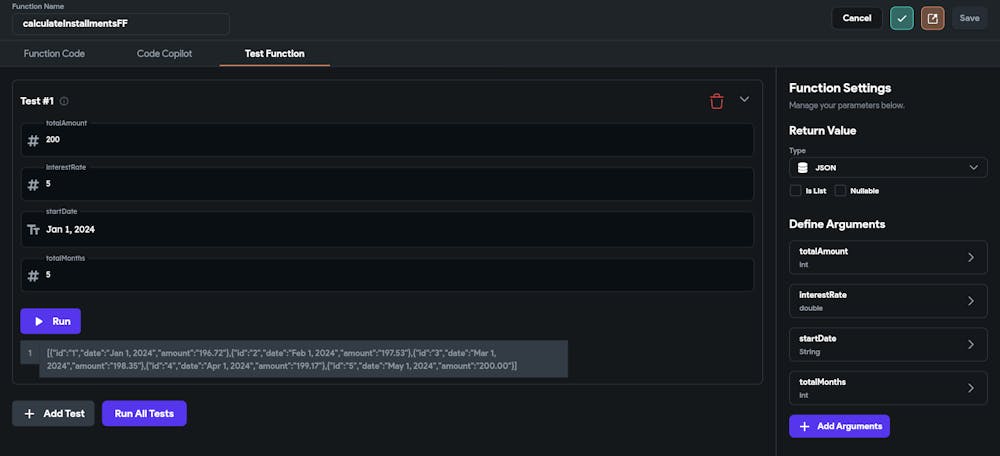This screenshot has height=456, width=1000.
Task: Collapse the Test #1 panel chevron
Action: (744, 100)
